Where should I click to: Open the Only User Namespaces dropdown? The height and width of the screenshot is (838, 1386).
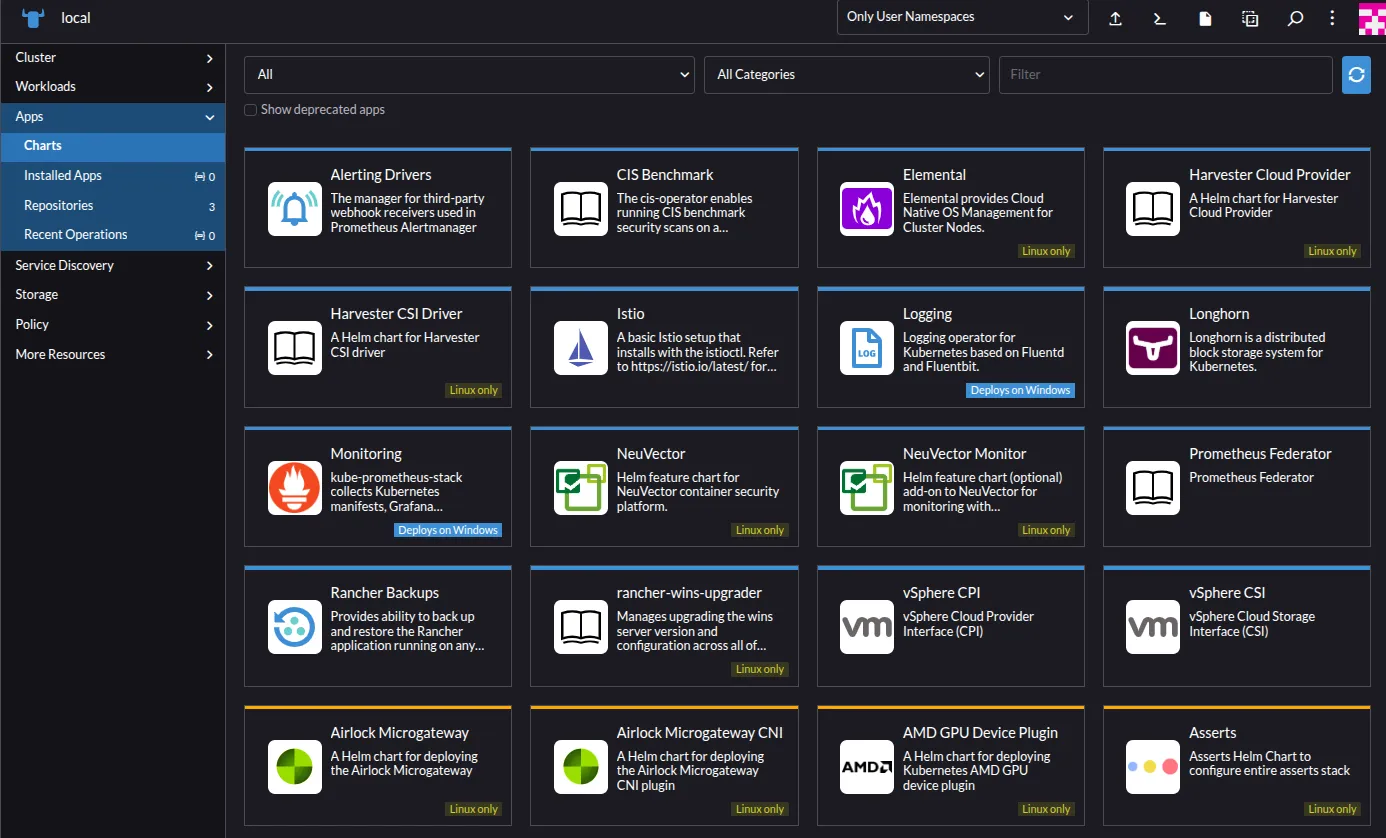coord(962,17)
